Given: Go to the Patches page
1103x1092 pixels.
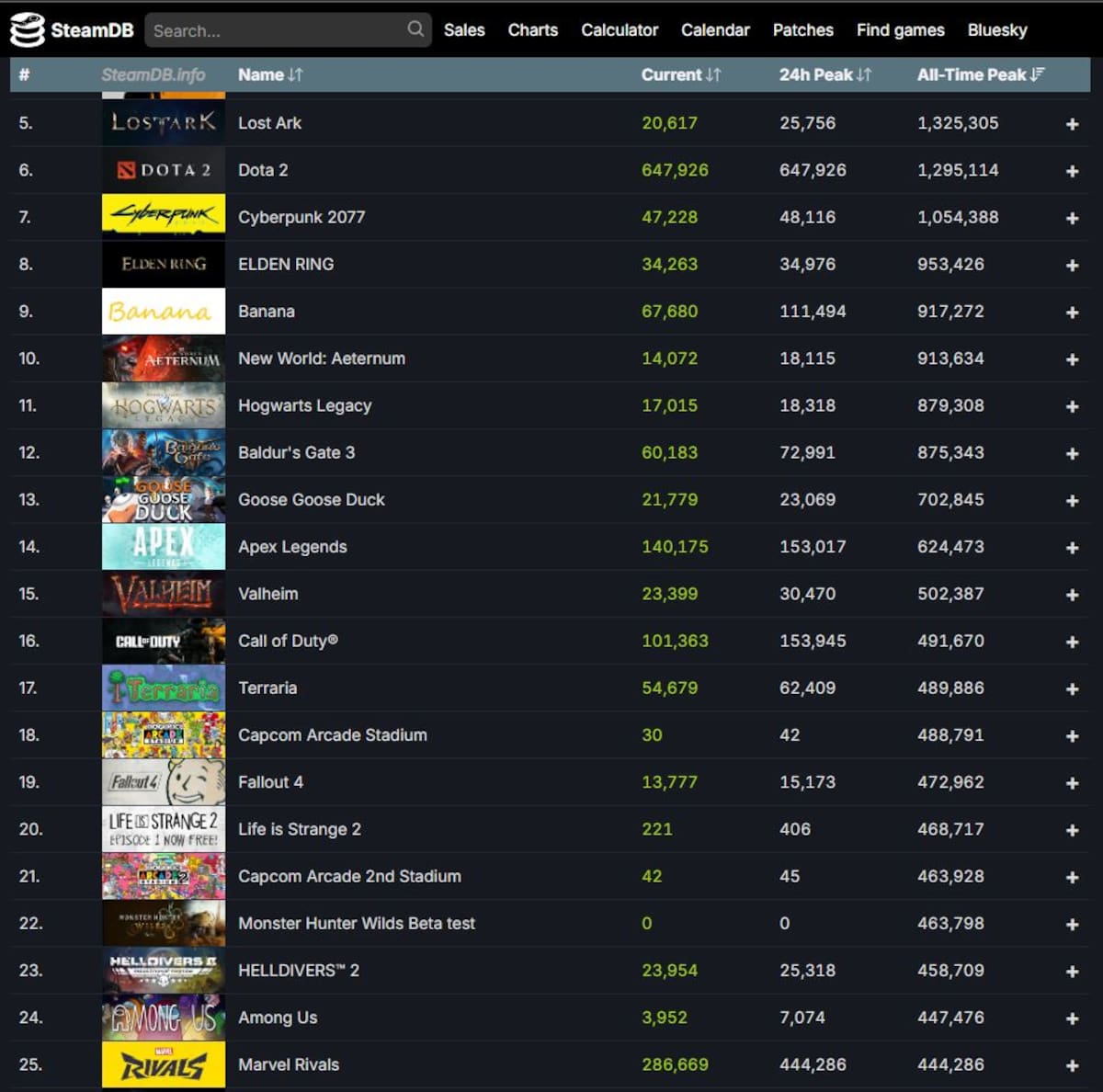Looking at the screenshot, I should pyautogui.click(x=803, y=29).
